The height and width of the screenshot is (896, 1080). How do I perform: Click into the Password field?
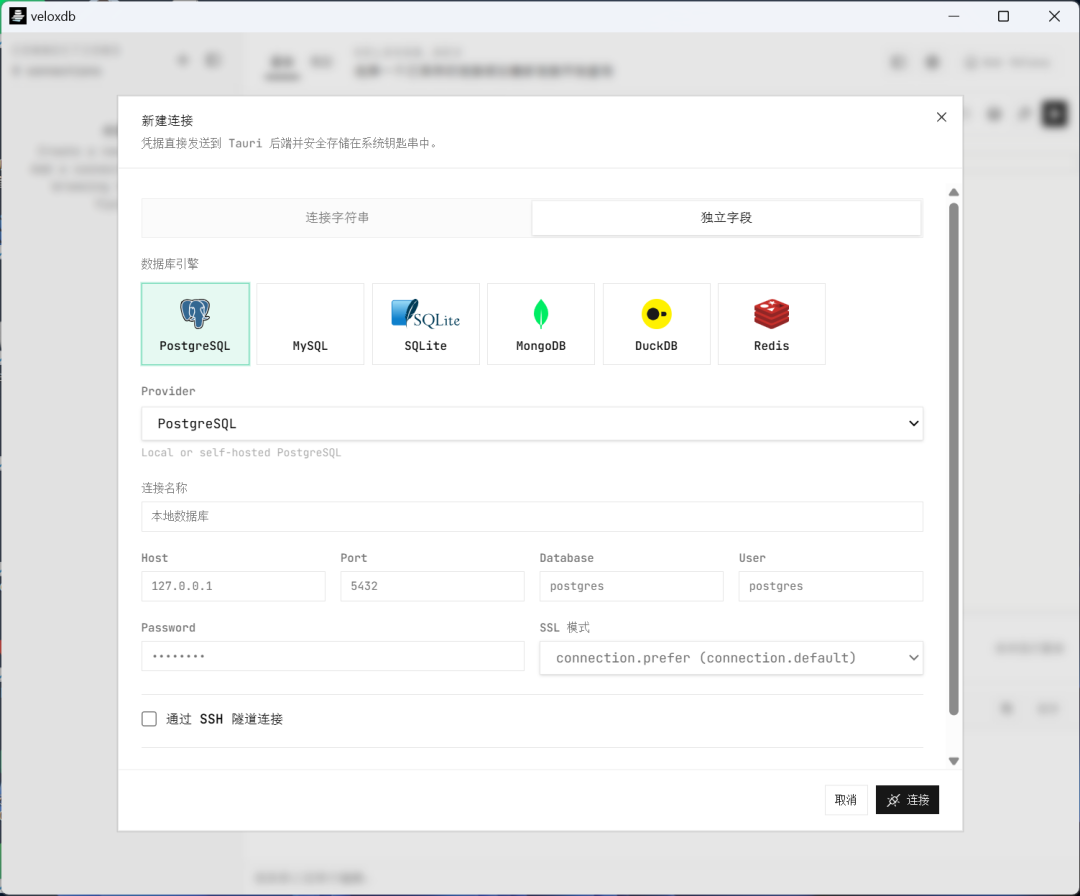[333, 656]
